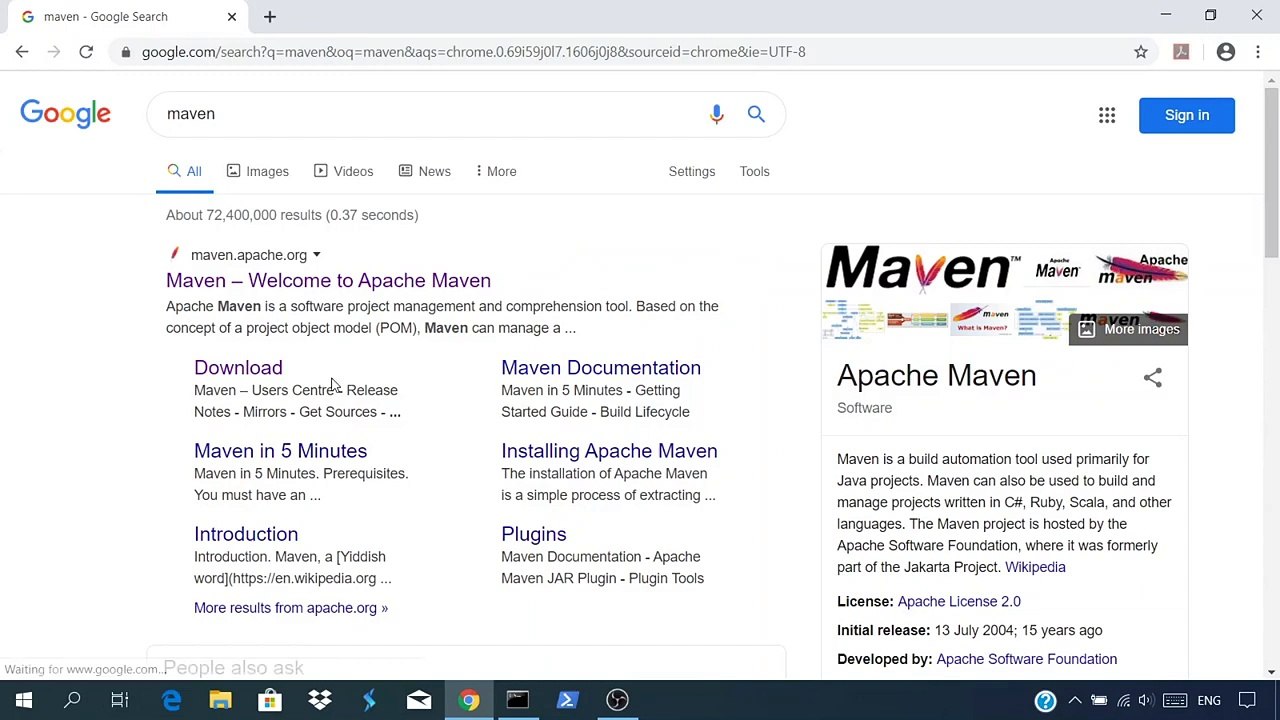The height and width of the screenshot is (720, 1280).
Task: Close the maven Google Search tab
Action: [232, 17]
